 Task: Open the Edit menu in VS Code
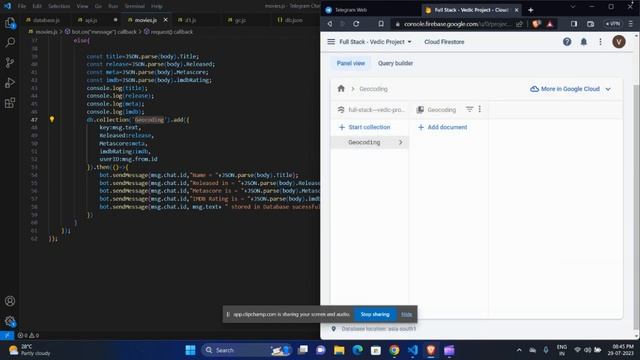point(37,6)
